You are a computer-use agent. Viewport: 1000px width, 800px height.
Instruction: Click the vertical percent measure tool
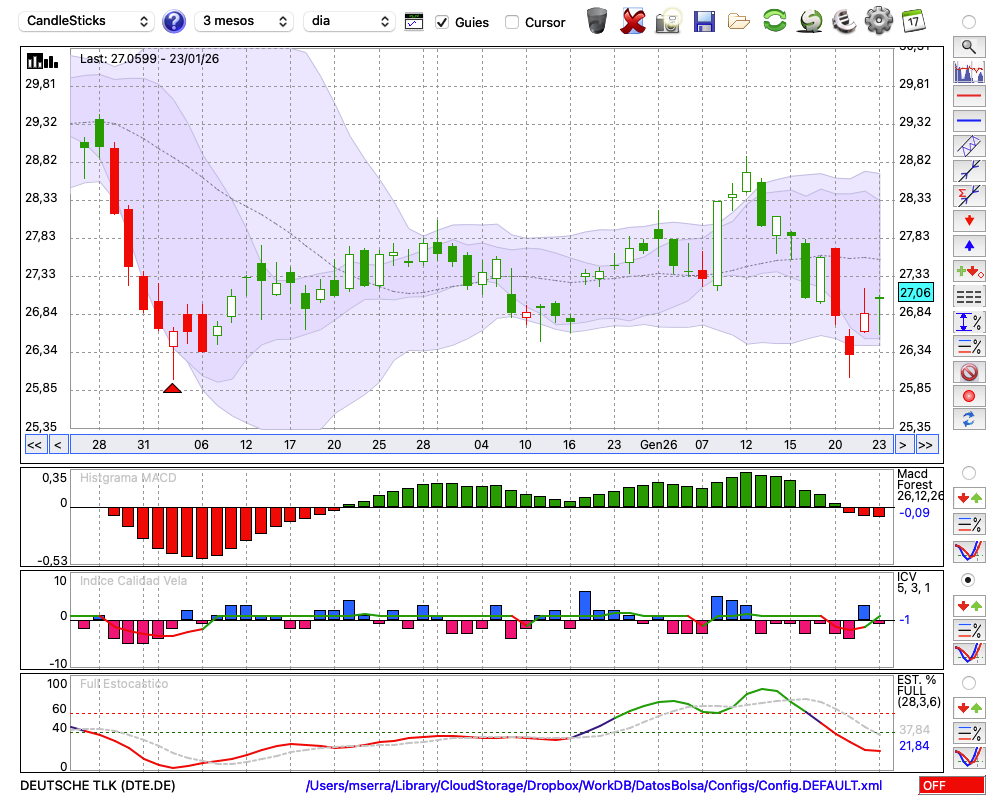pyautogui.click(x=969, y=322)
